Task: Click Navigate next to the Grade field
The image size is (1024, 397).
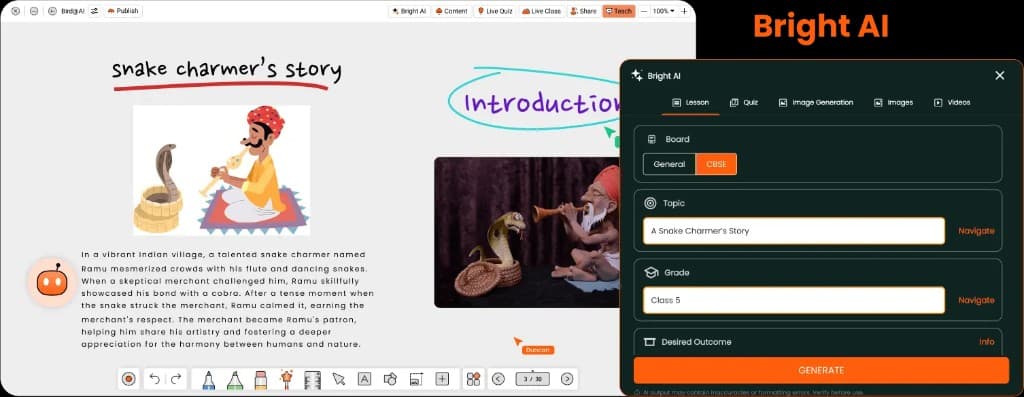Action: (x=976, y=300)
